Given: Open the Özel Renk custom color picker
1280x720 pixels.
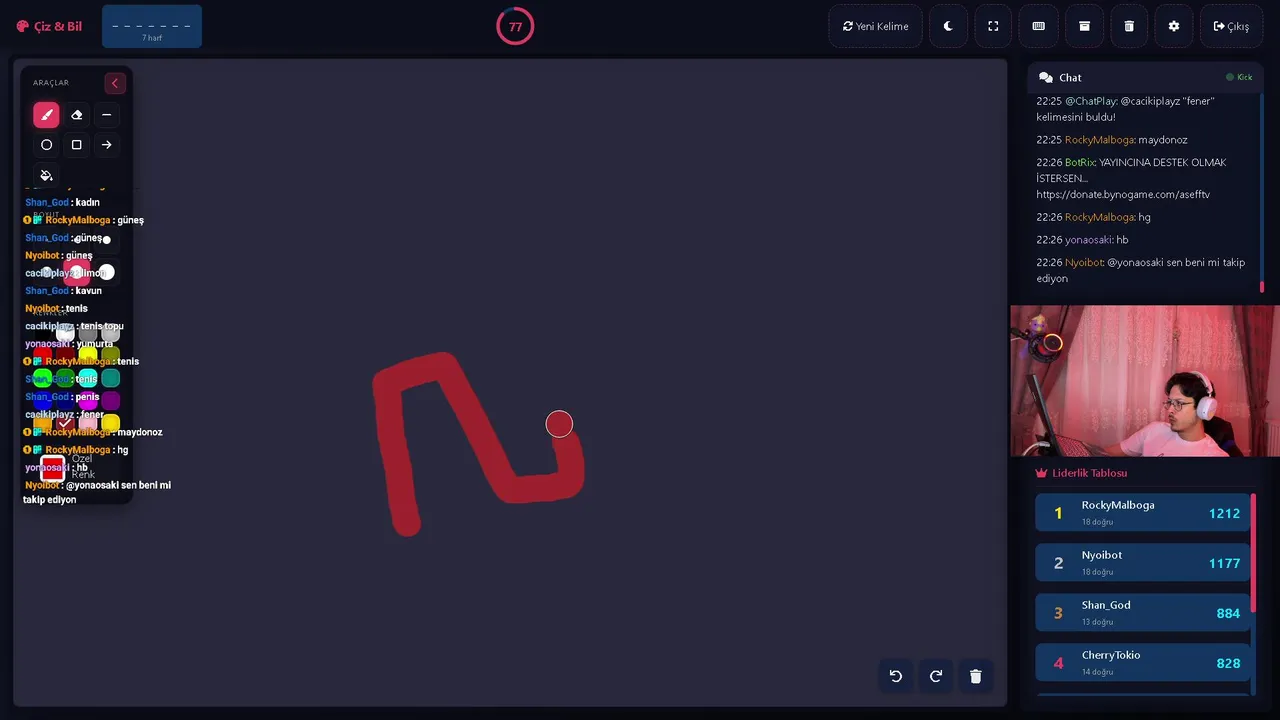Looking at the screenshot, I should [53, 467].
